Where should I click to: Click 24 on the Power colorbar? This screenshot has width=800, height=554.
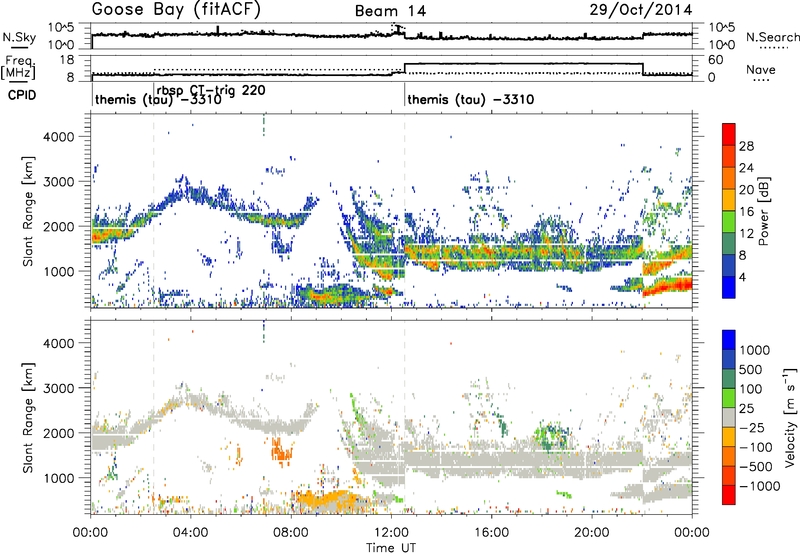(x=746, y=168)
